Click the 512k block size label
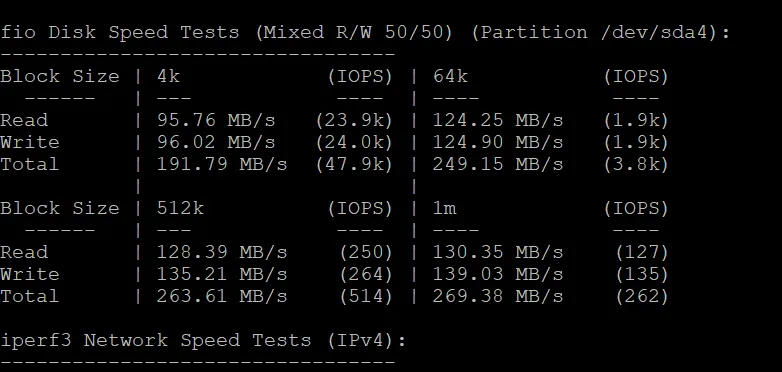 (x=180, y=208)
